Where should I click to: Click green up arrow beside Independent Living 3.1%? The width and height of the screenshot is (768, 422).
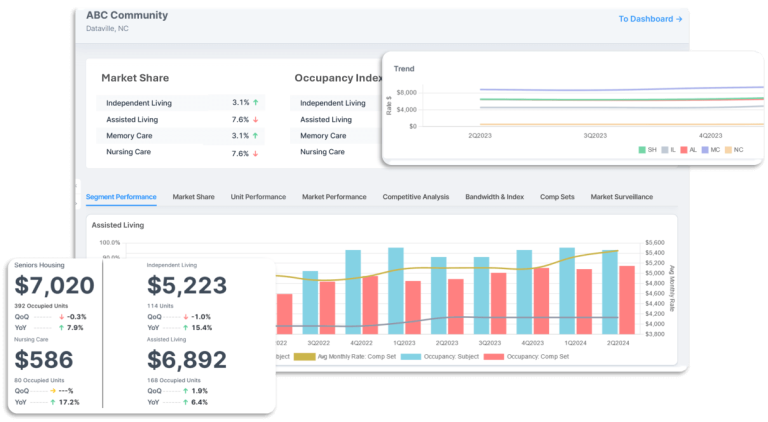click(256, 102)
